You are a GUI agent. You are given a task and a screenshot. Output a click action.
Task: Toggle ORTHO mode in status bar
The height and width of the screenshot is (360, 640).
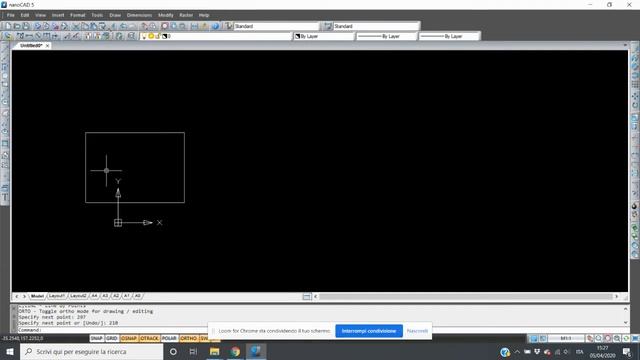click(x=189, y=338)
